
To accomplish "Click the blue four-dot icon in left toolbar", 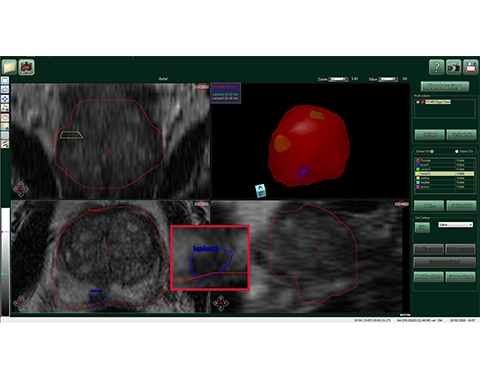I will (x=5, y=99).
